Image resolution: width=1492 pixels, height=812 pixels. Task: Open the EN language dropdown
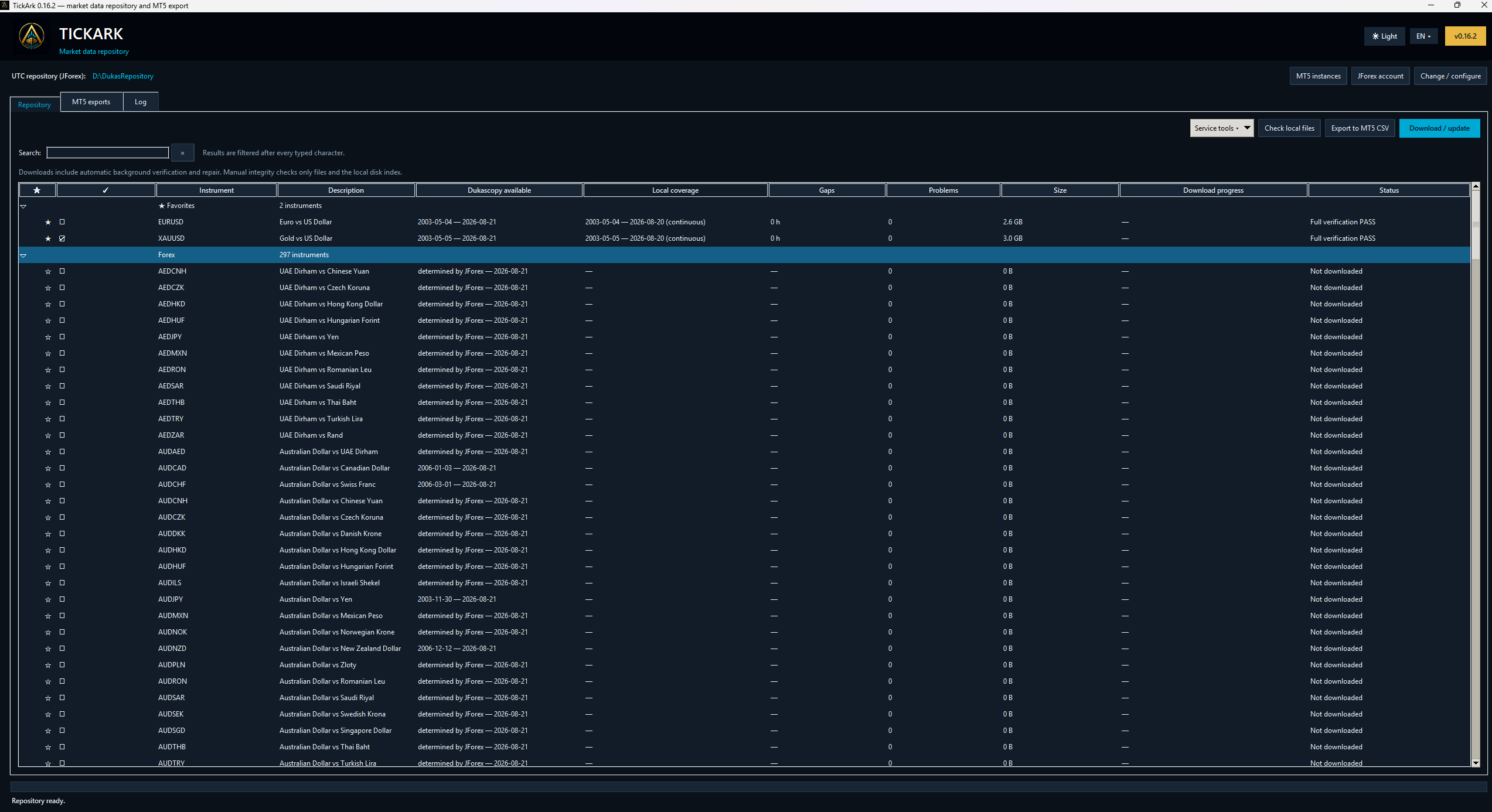point(1423,36)
